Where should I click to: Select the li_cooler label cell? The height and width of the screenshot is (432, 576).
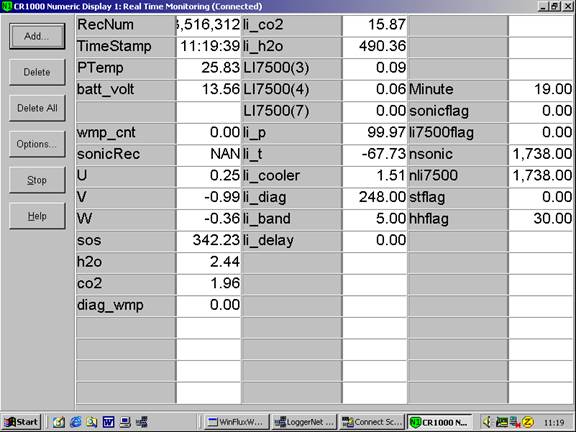pos(292,176)
